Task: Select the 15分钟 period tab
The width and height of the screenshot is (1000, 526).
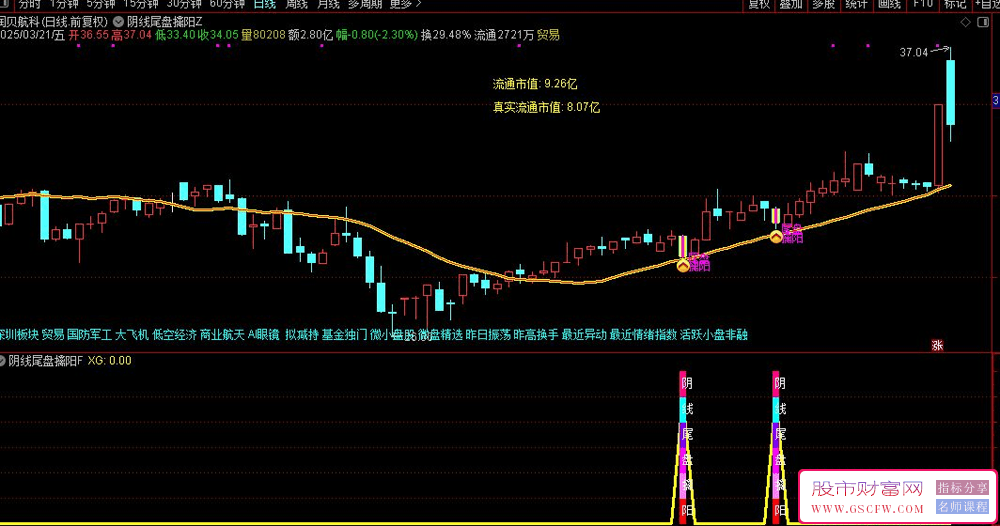Action: click(x=140, y=4)
